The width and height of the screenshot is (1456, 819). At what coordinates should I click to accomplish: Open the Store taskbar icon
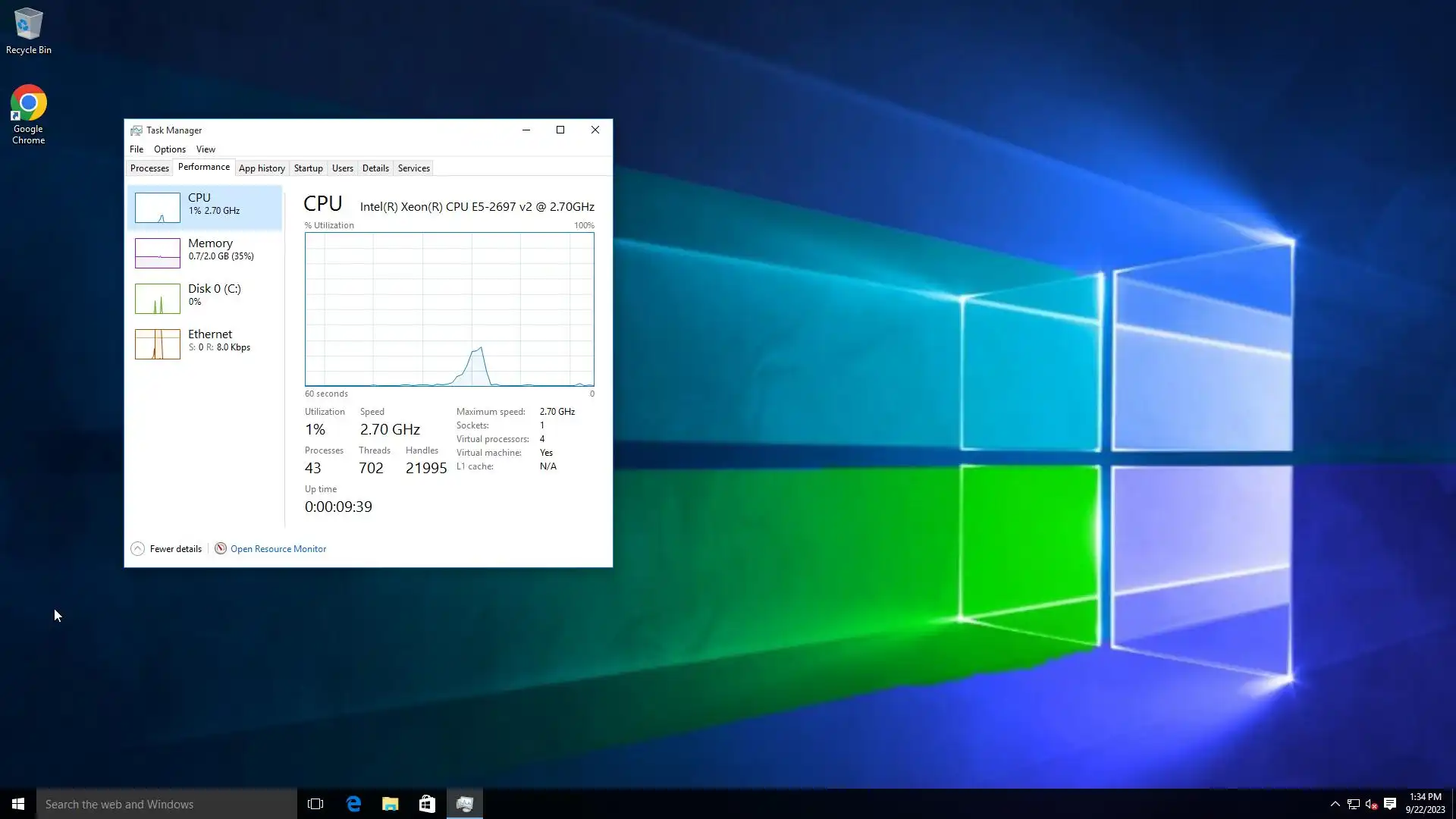tap(427, 804)
